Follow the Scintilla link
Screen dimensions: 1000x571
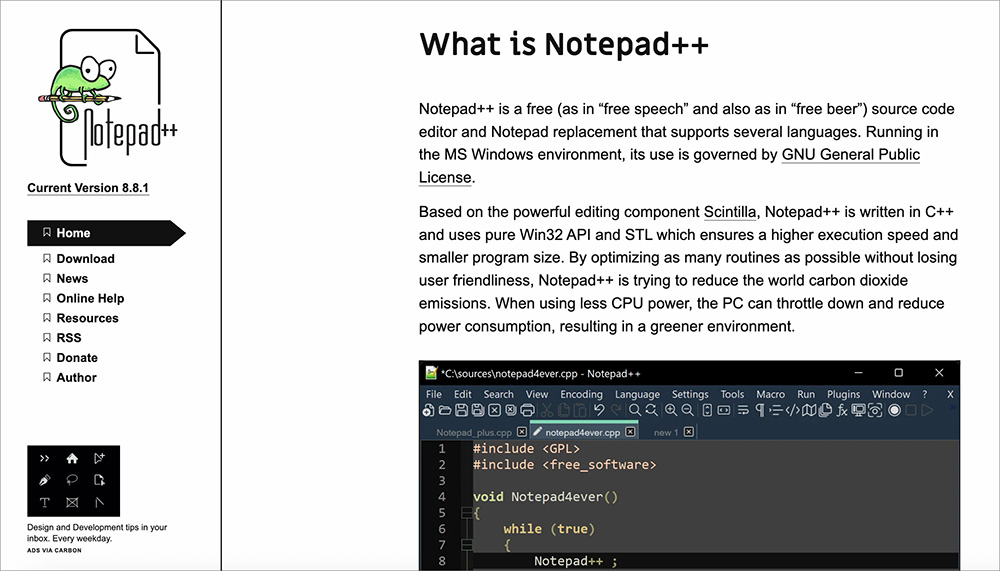tap(730, 212)
